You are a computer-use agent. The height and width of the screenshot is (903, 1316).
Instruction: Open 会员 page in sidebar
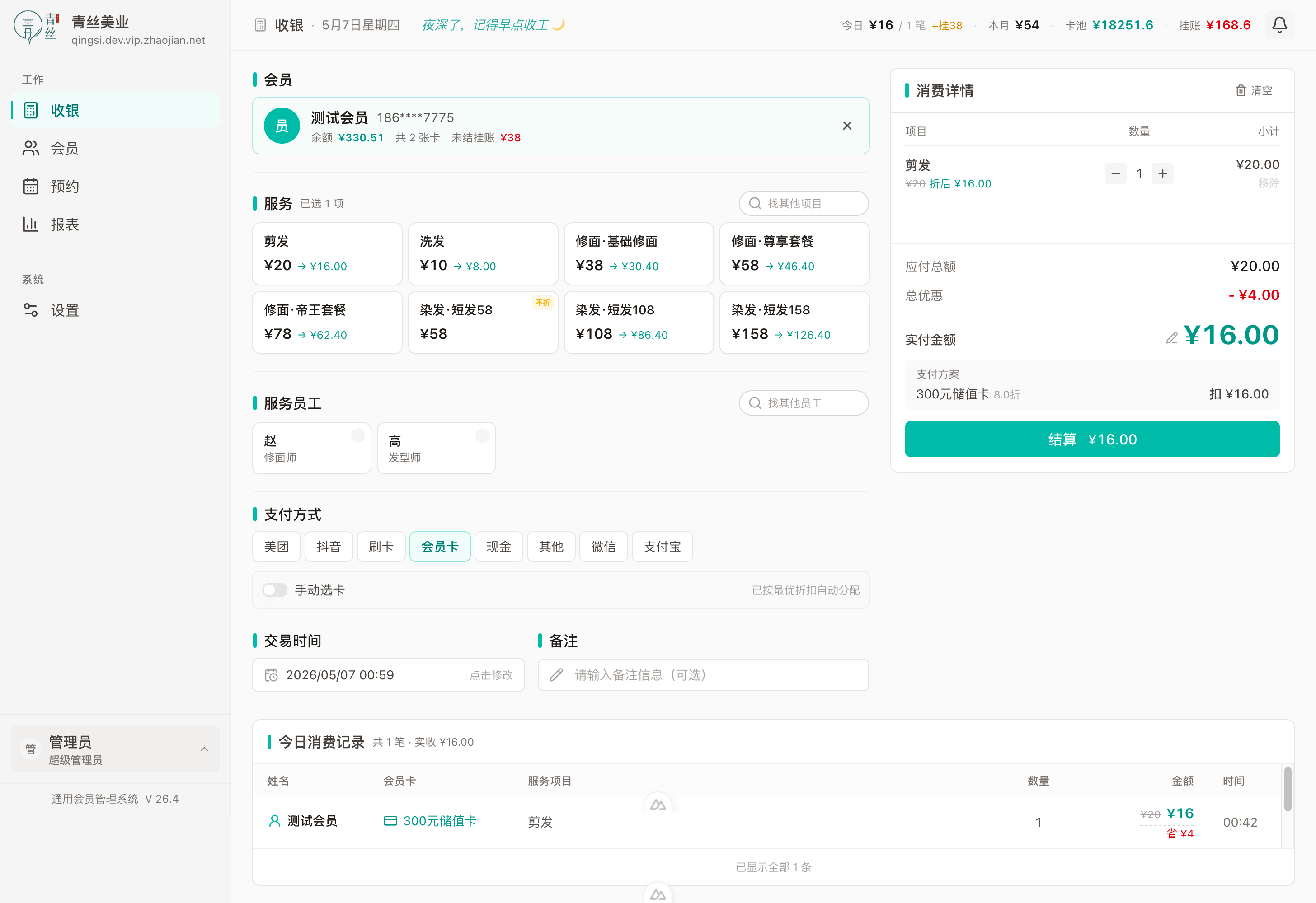click(115, 148)
